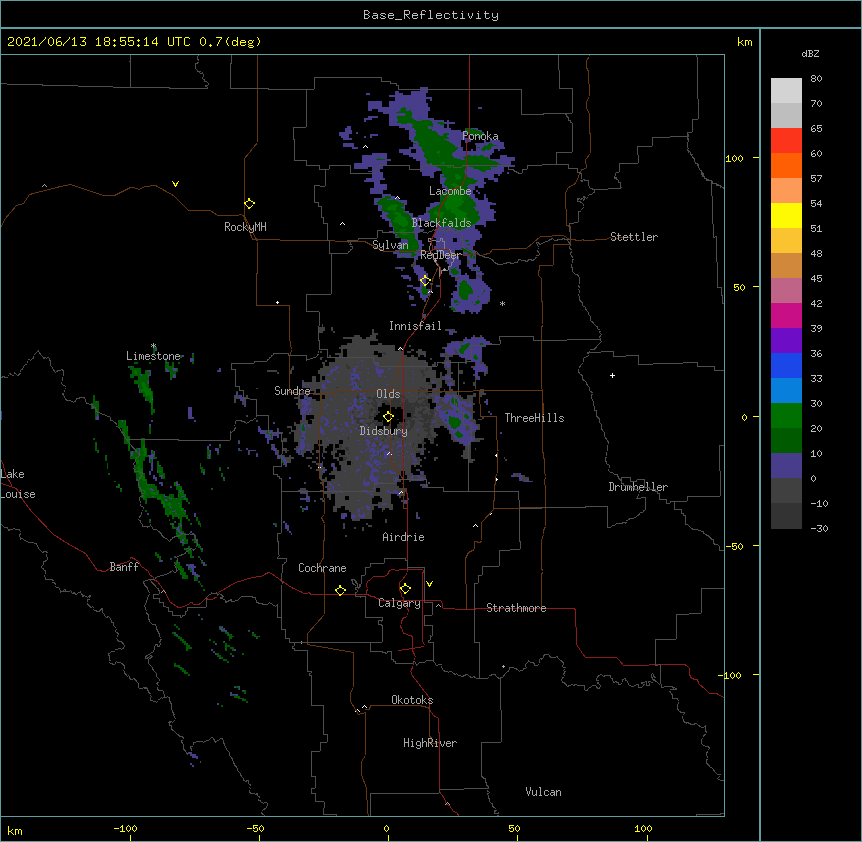Click the Sundre city label
This screenshot has height=842, width=862.
pos(292,391)
